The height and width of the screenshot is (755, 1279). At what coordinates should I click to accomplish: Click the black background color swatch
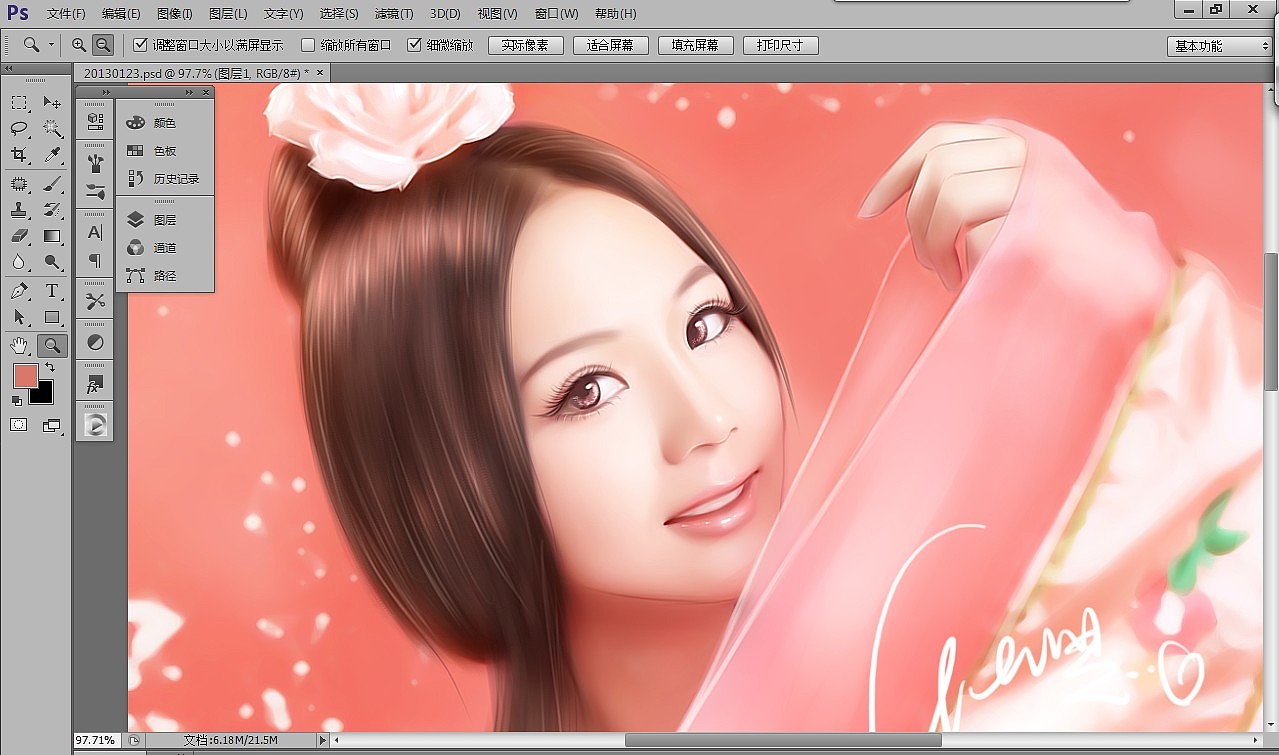[44, 395]
